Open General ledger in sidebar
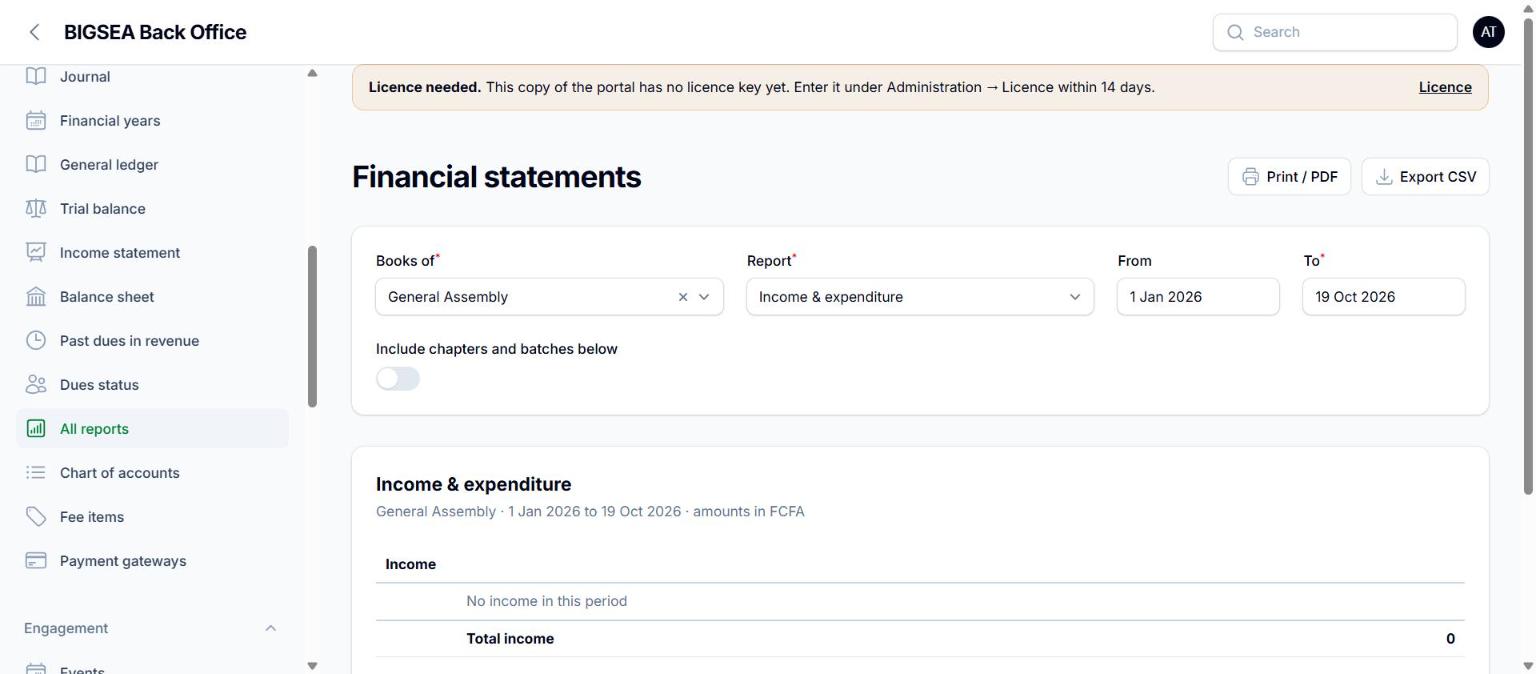1536x674 pixels. [x=152, y=165]
